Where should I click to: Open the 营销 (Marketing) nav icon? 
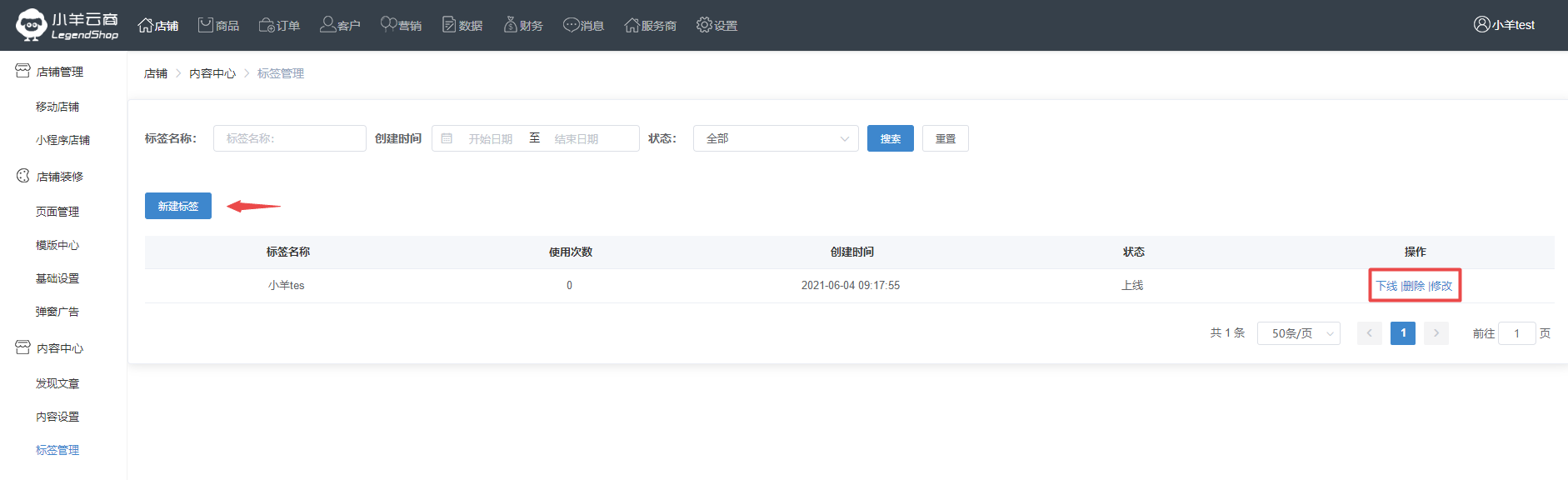388,24
